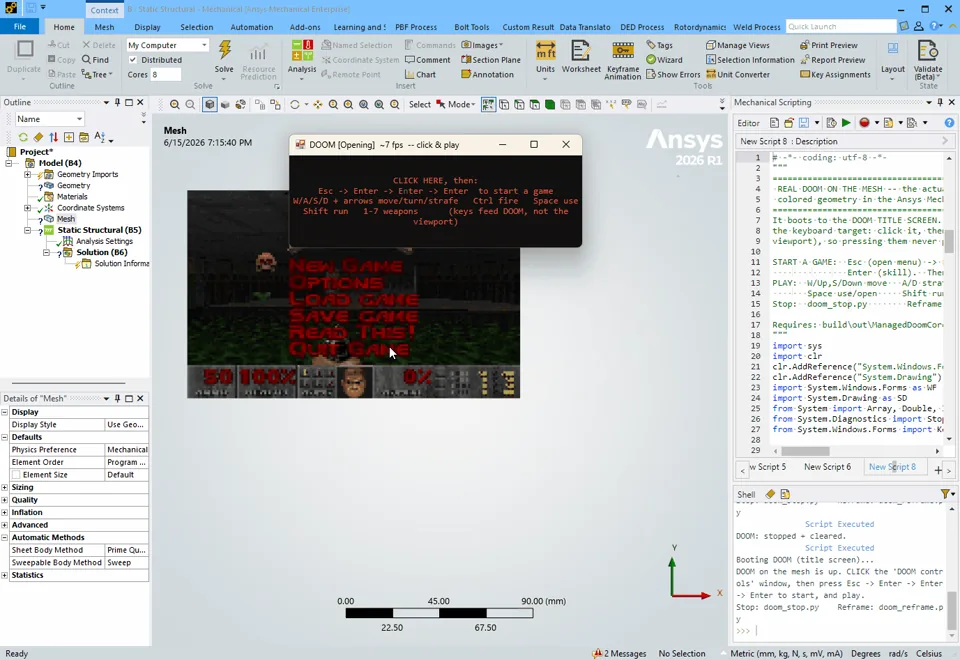Open the Bolt Tools ribbon tab

[471, 27]
